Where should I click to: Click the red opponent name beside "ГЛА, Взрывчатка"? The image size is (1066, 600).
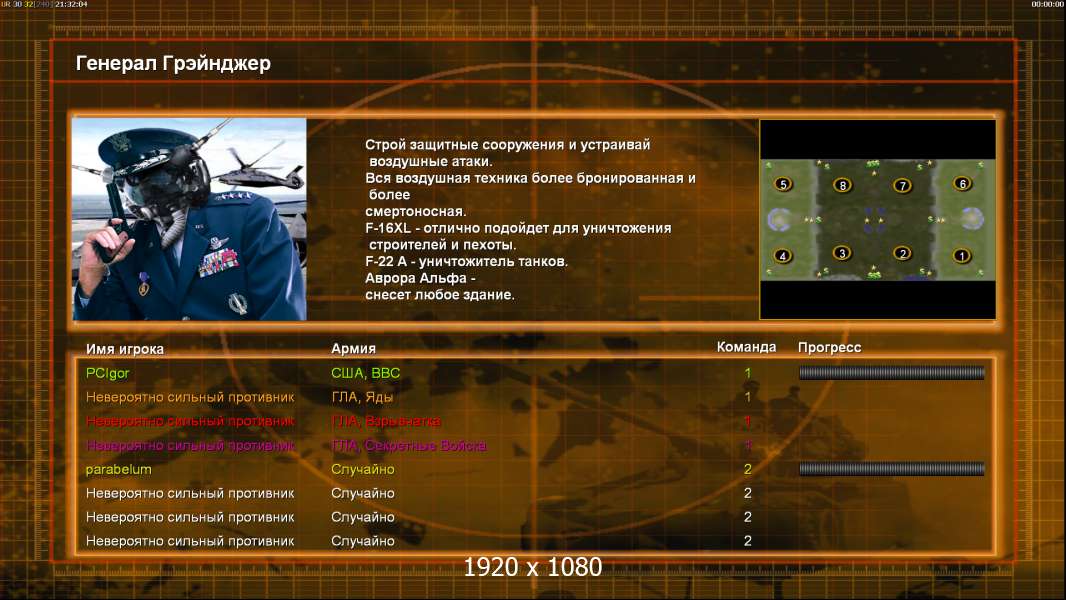point(190,421)
